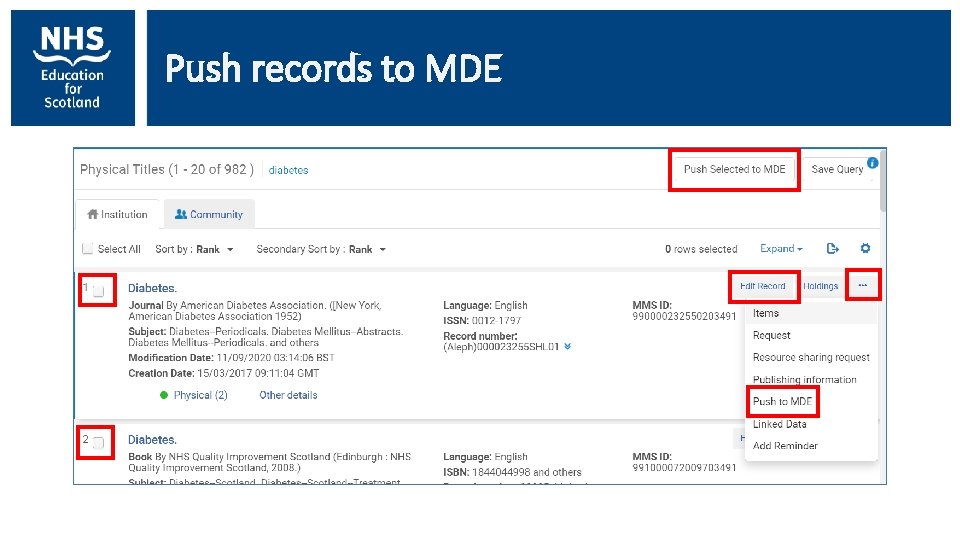Open the table settings gear icon
The height and width of the screenshot is (540, 960).
(x=865, y=249)
